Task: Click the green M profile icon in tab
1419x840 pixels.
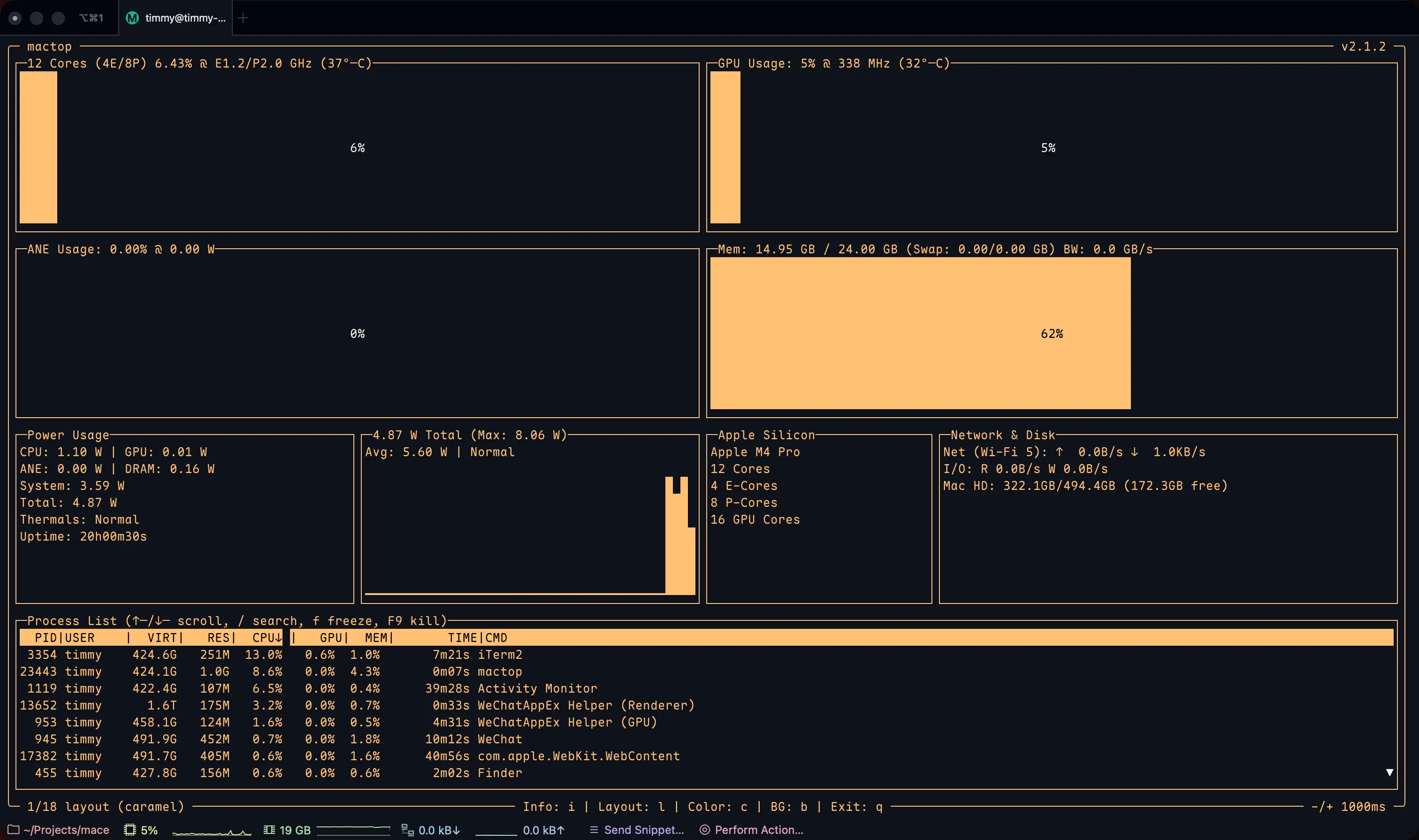Action: 132,18
